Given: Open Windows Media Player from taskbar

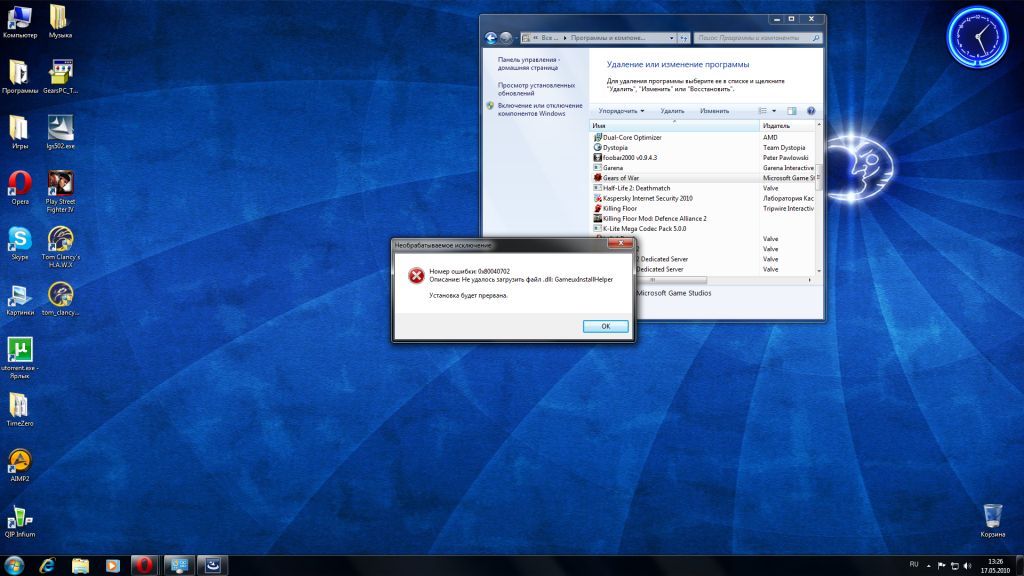Looking at the screenshot, I should 112,566.
